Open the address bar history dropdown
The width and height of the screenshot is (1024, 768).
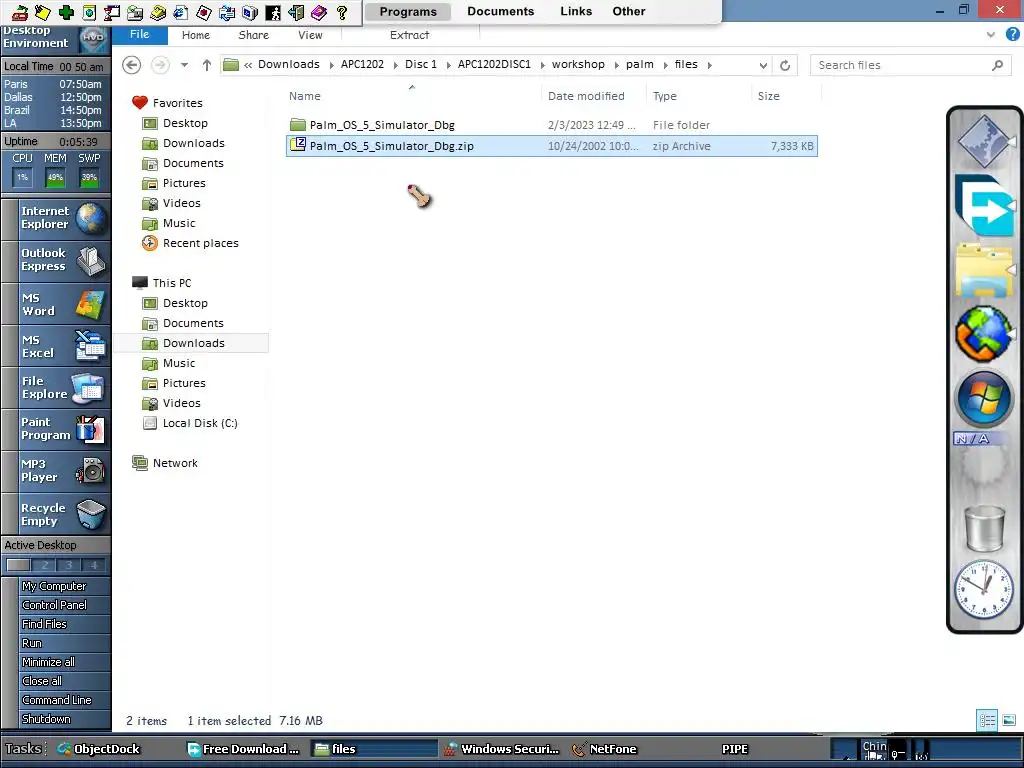tap(763, 65)
